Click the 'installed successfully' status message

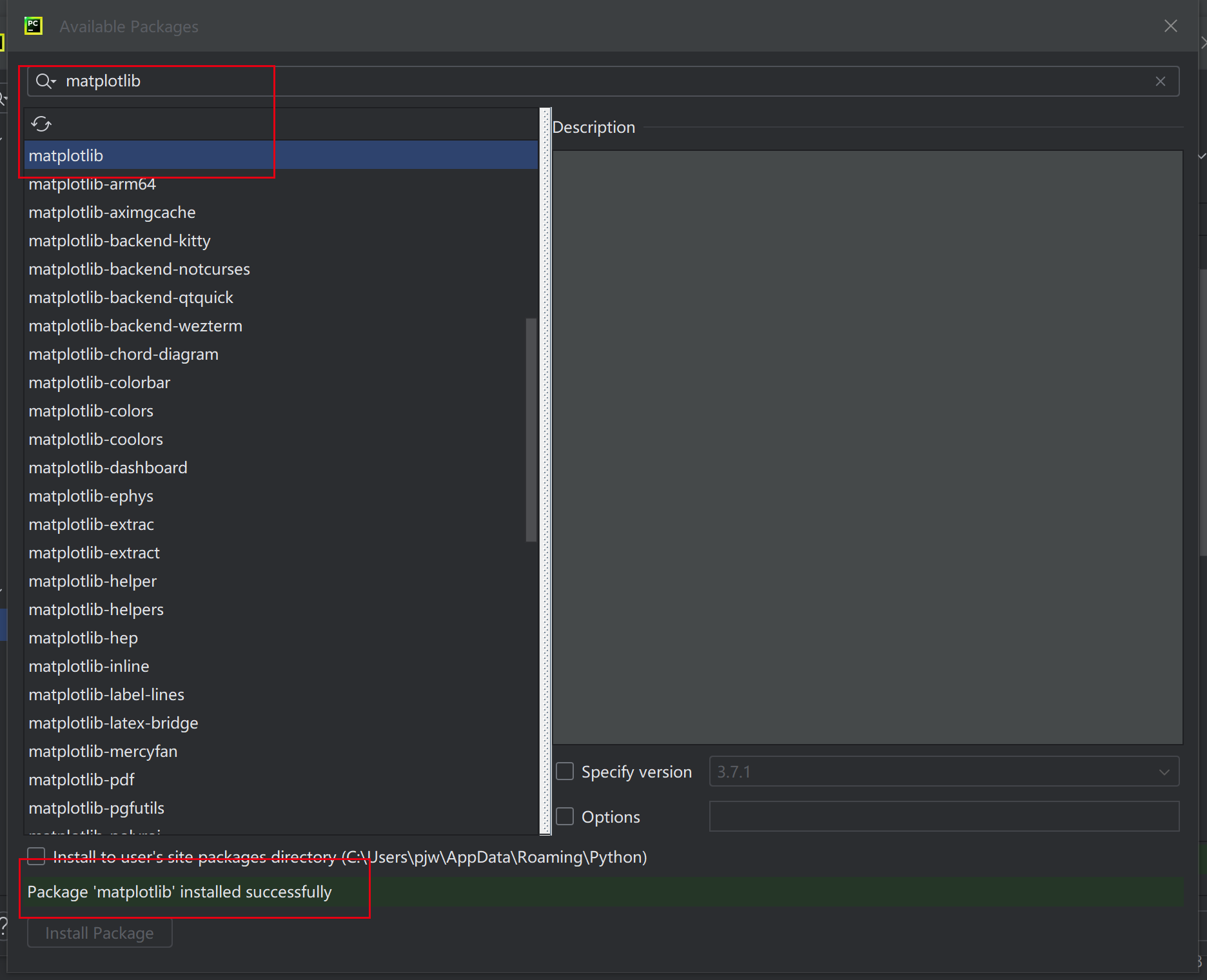(x=179, y=892)
